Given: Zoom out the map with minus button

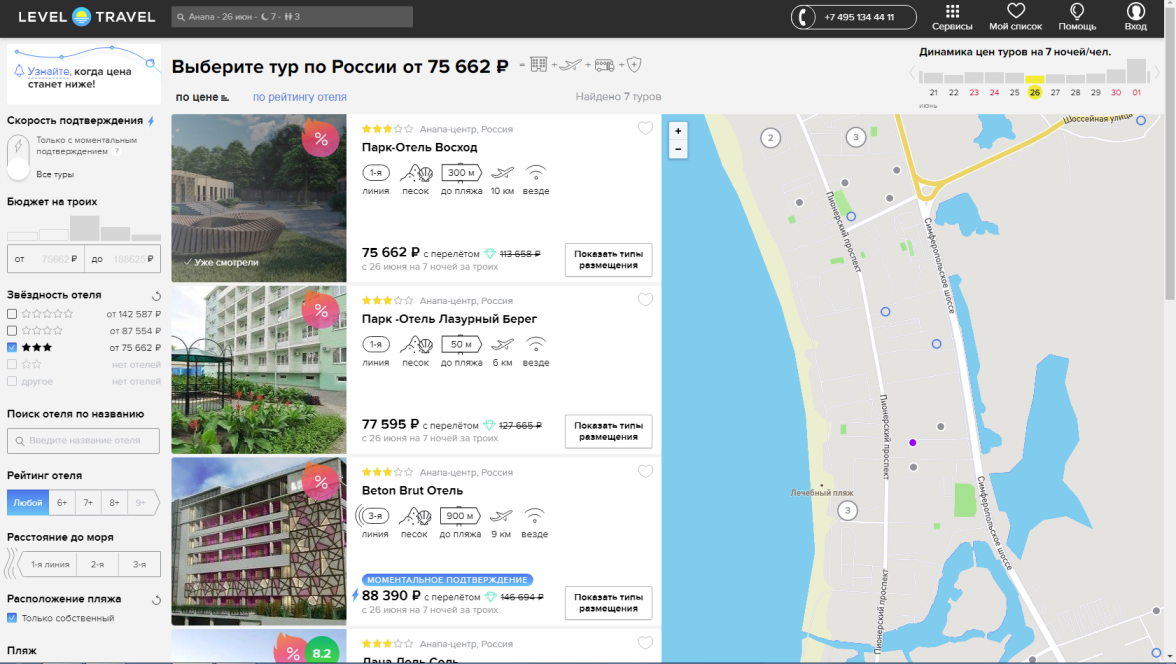Looking at the screenshot, I should (x=678, y=149).
